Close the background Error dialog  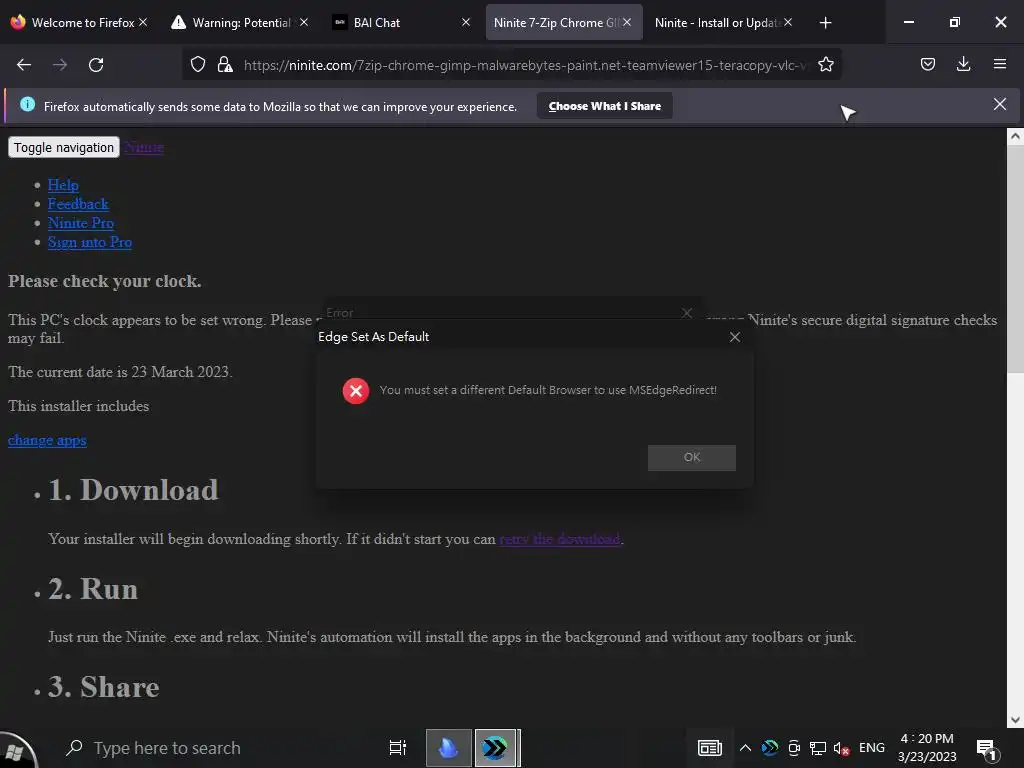pos(686,313)
